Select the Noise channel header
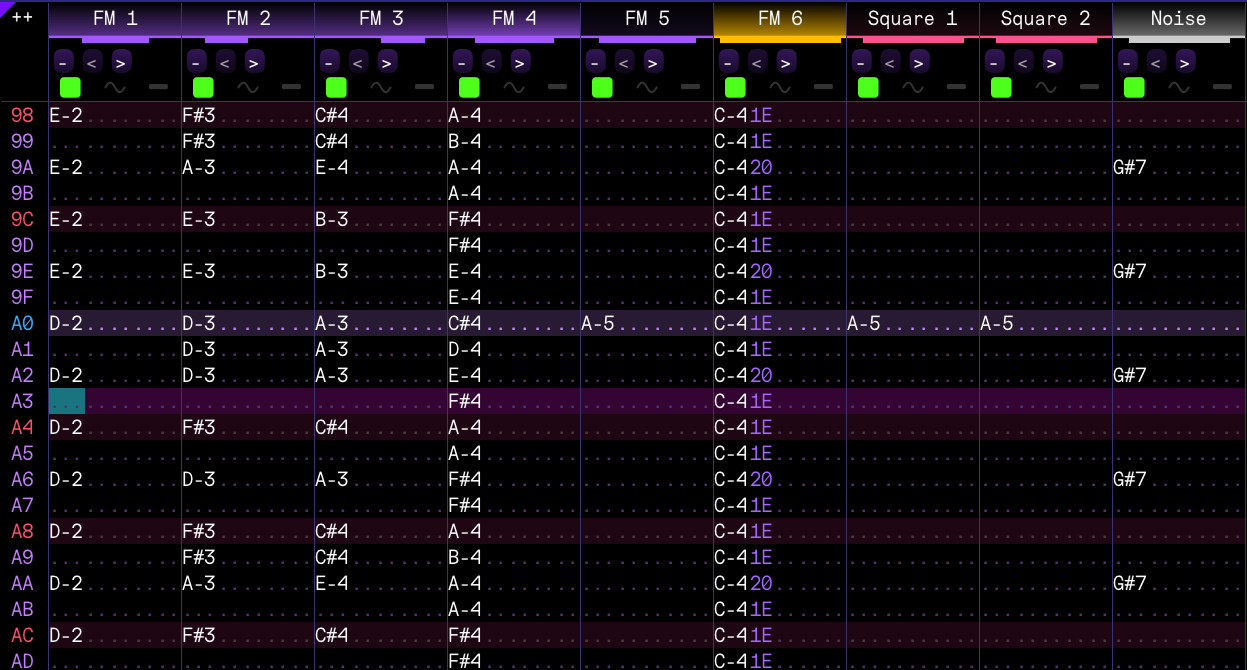Viewport: 1247px width, 670px height. click(1178, 18)
